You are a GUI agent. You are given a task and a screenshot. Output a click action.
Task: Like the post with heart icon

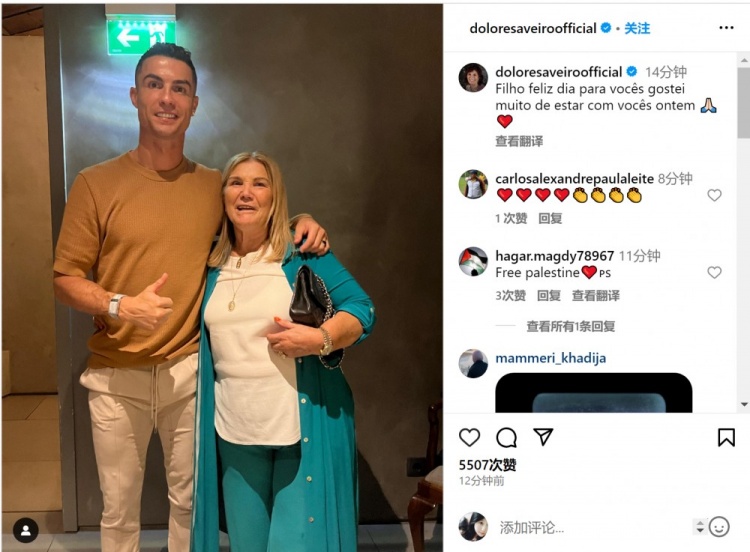469,437
